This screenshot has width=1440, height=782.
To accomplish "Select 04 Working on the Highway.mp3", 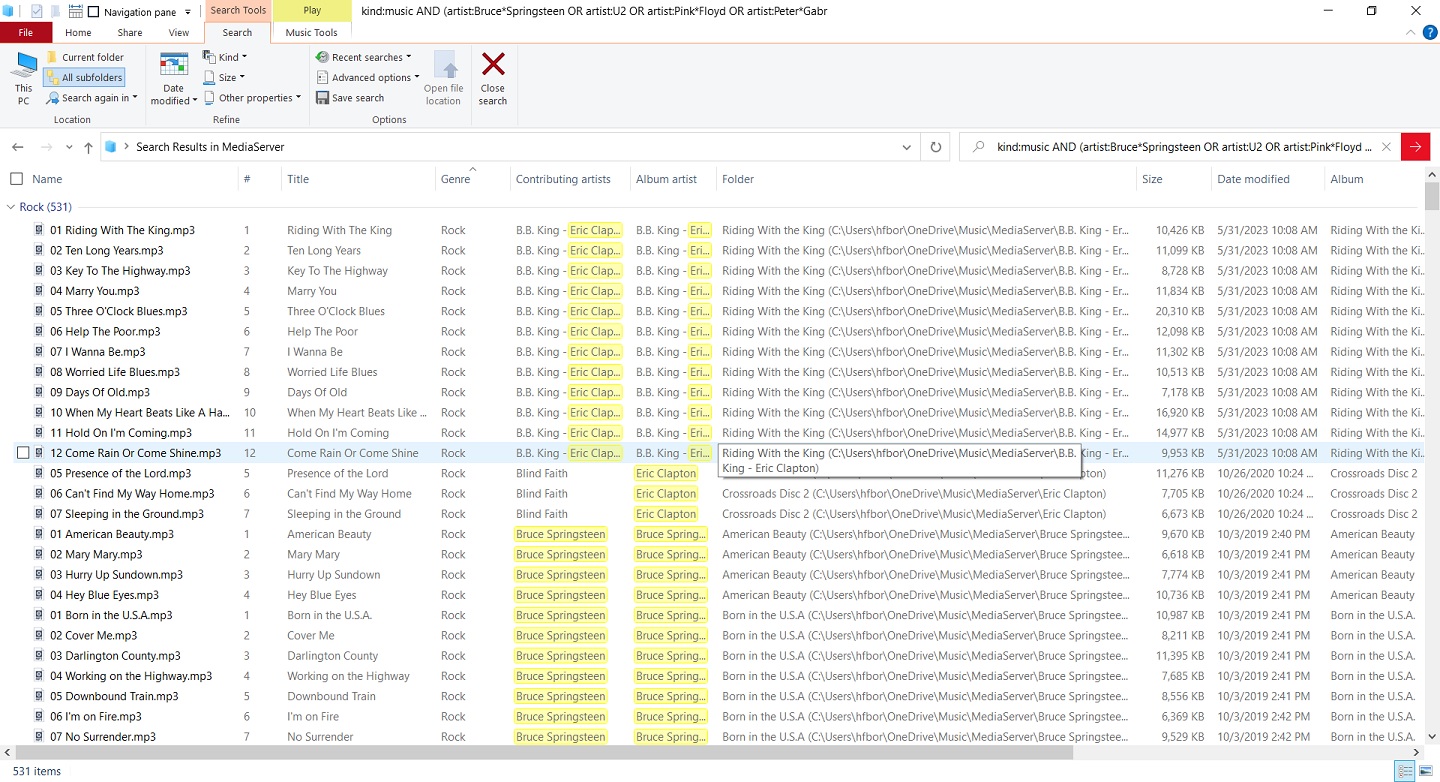I will (131, 676).
